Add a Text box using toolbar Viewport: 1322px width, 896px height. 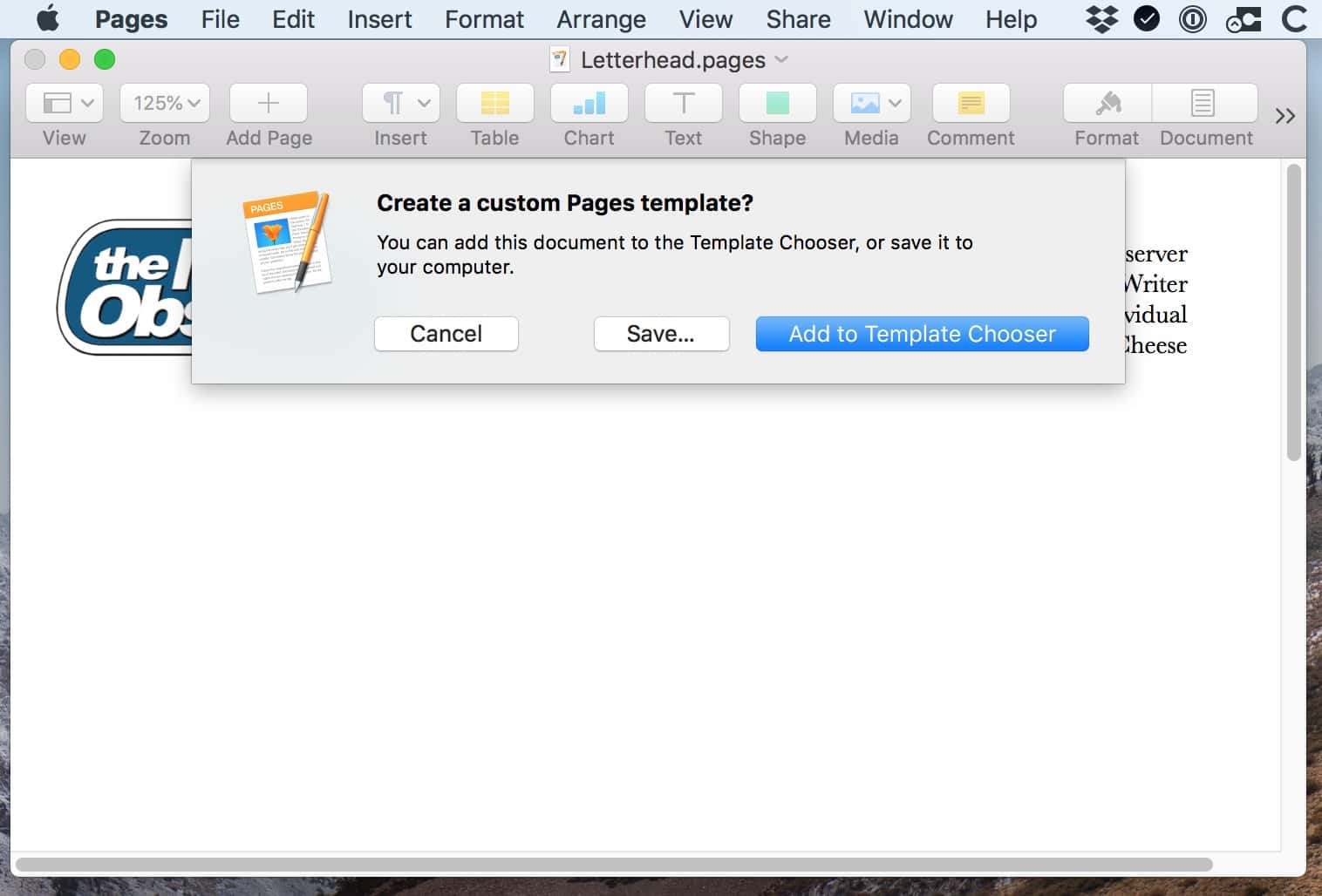(683, 104)
